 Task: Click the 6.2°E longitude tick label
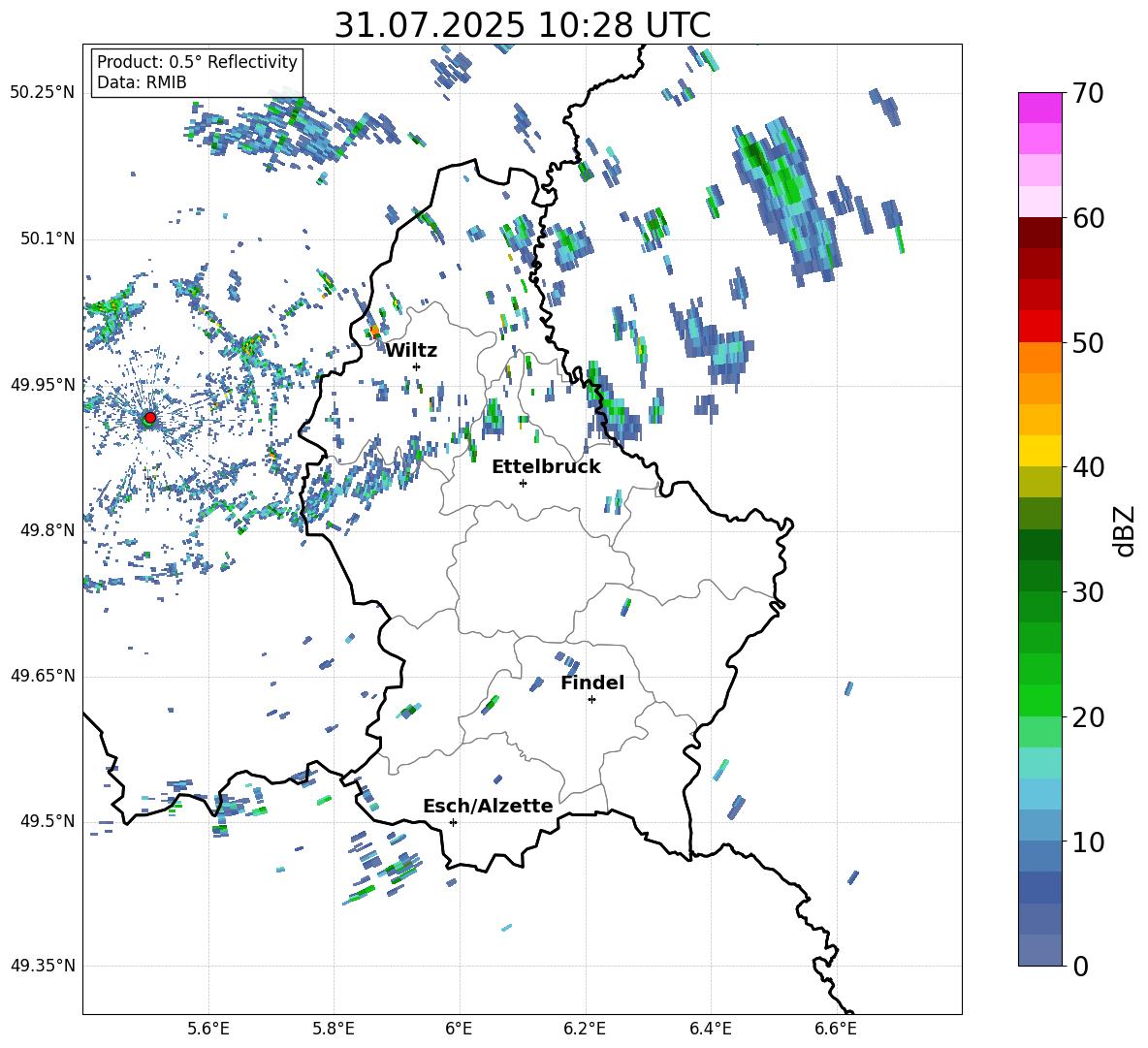click(585, 1029)
